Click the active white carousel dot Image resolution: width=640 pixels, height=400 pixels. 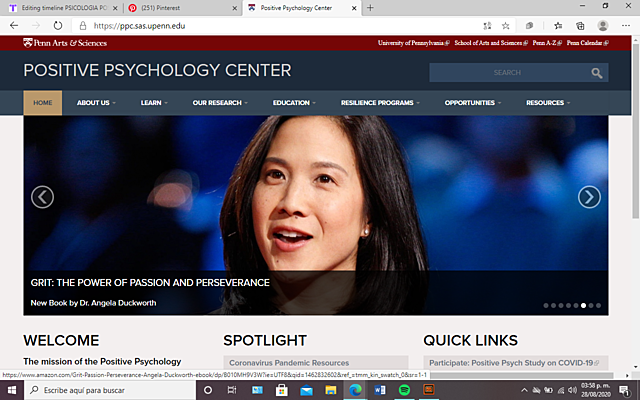(583, 305)
